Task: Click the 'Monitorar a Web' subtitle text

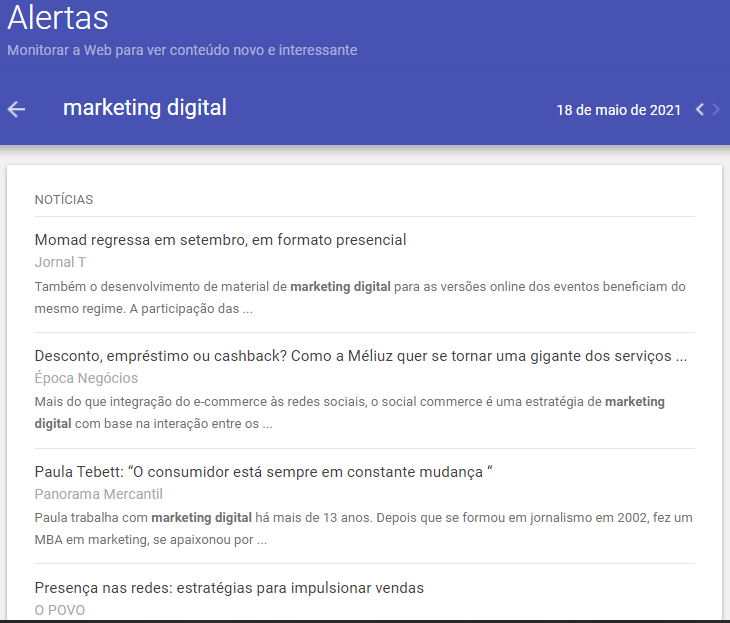Action: [x=182, y=50]
